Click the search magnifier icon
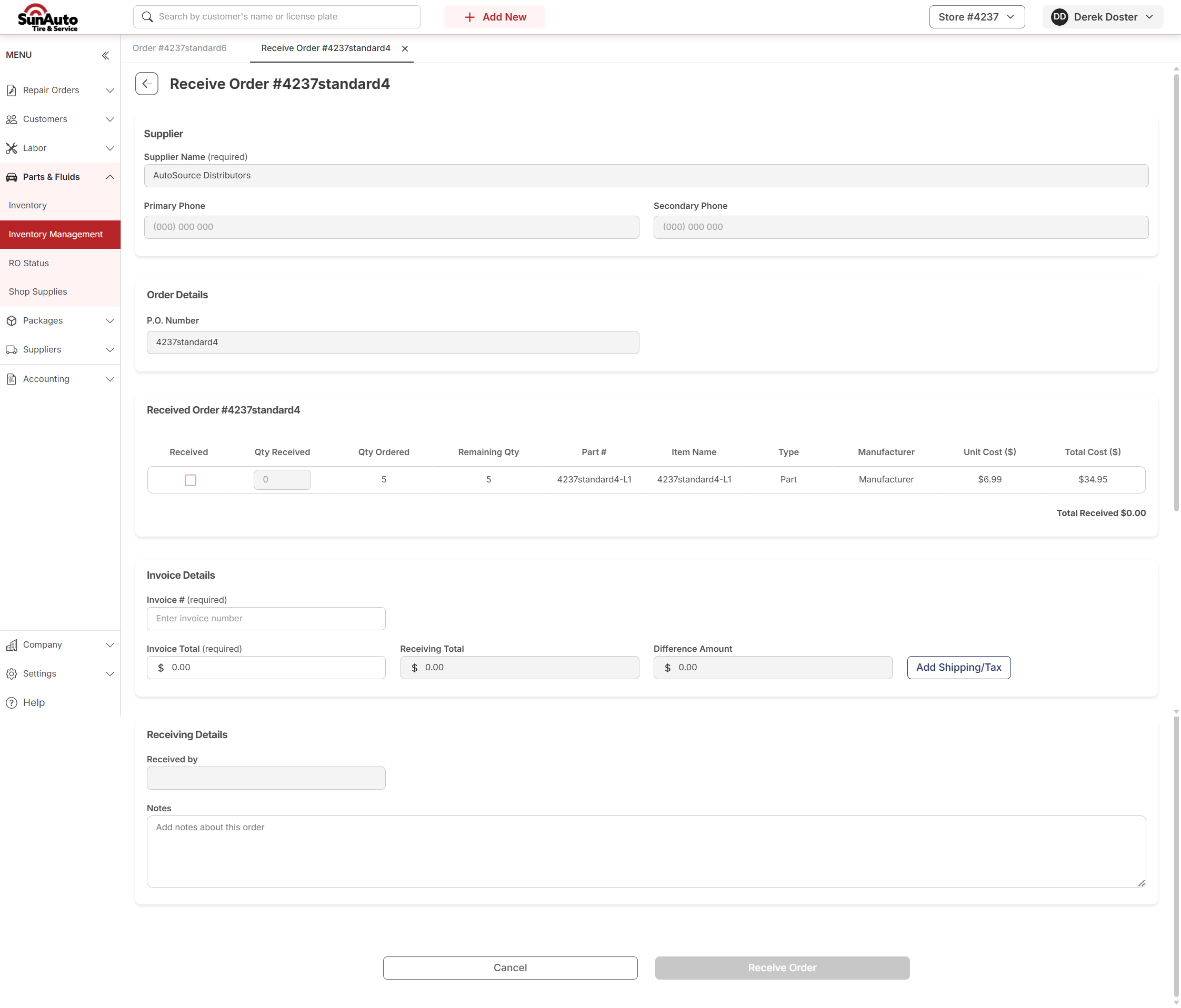1181x1008 pixels. click(x=147, y=16)
